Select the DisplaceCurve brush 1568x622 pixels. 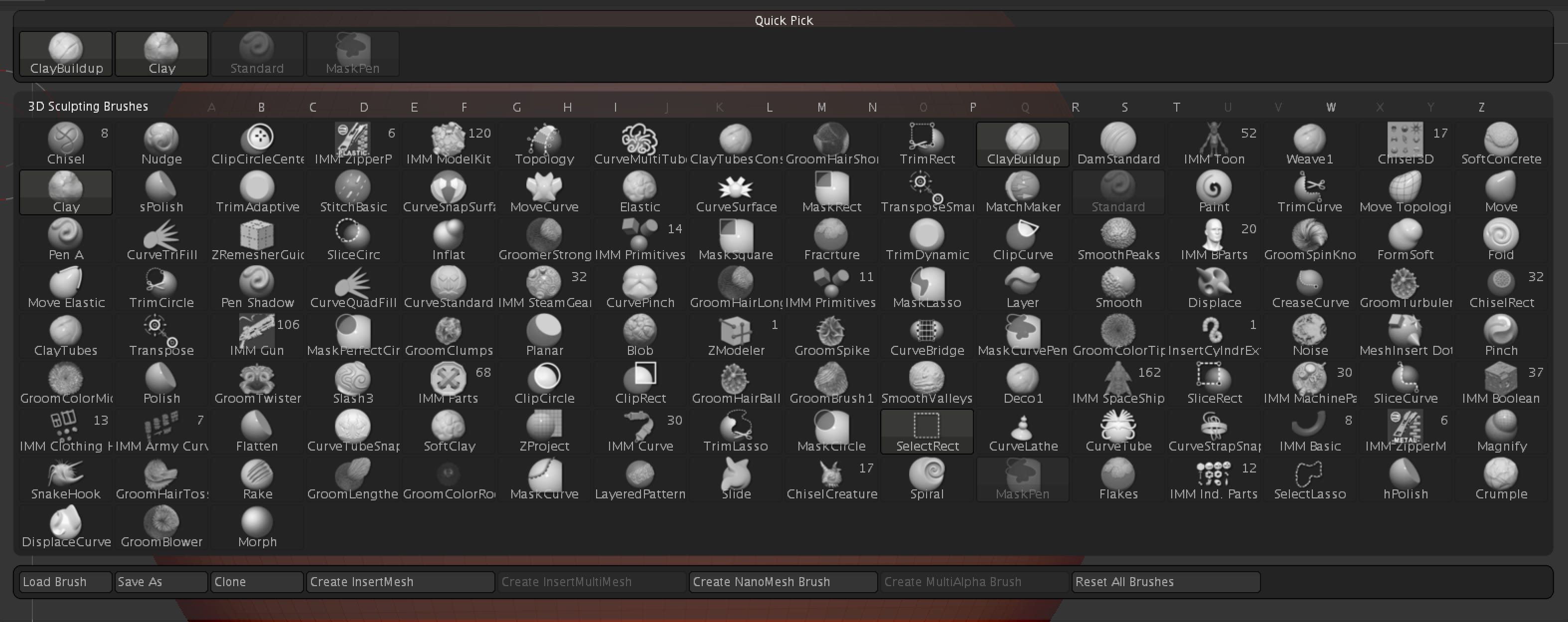pyautogui.click(x=66, y=528)
